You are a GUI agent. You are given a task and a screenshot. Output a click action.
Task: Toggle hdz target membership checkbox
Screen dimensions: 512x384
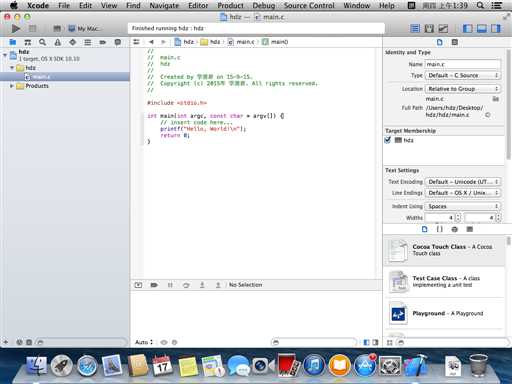point(388,140)
